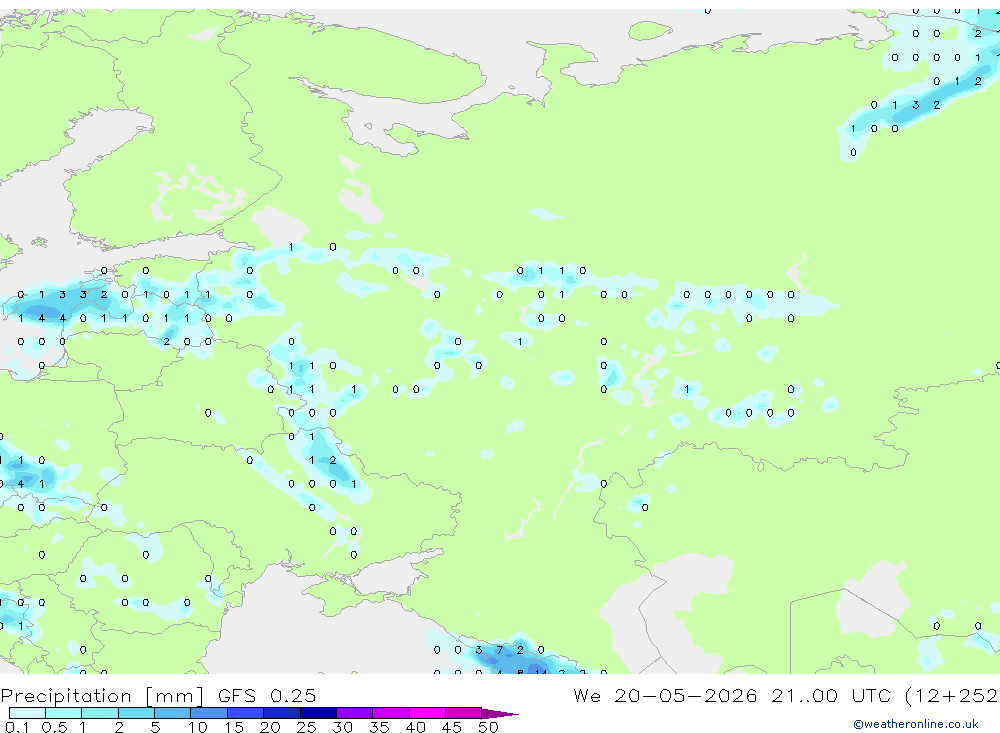Click the 1–2 mm legend swatch

100,713
